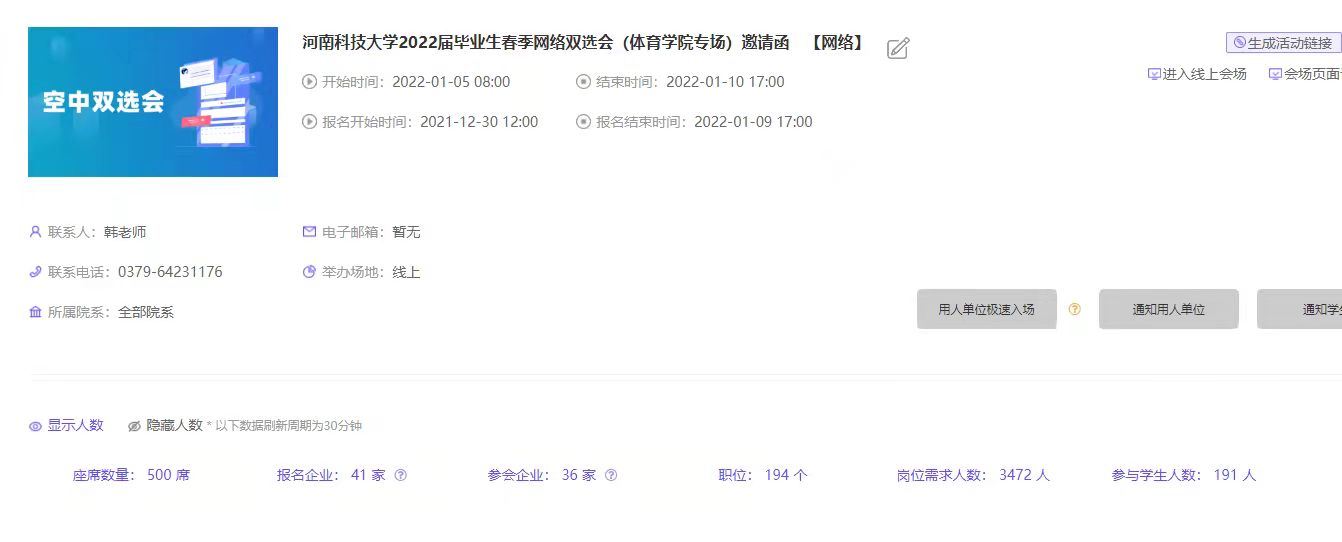The width and height of the screenshot is (1342, 542).
Task: Click the 生成活动链接 link icon
Action: coord(1240,43)
